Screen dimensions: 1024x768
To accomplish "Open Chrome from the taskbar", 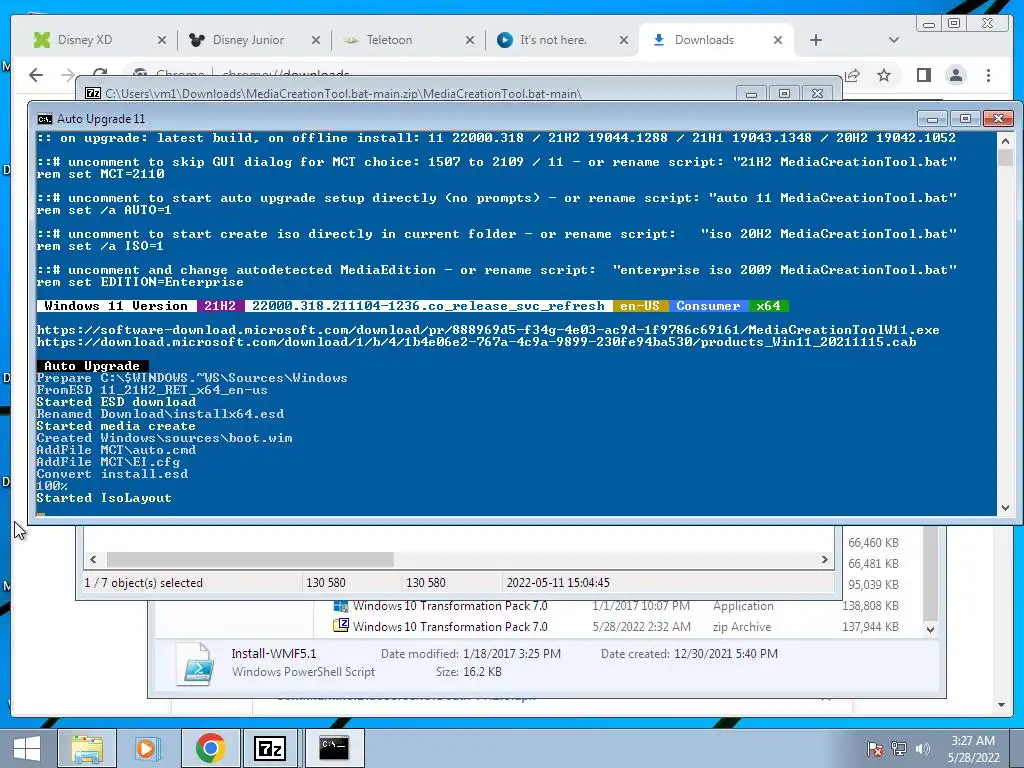I will click(x=210, y=748).
